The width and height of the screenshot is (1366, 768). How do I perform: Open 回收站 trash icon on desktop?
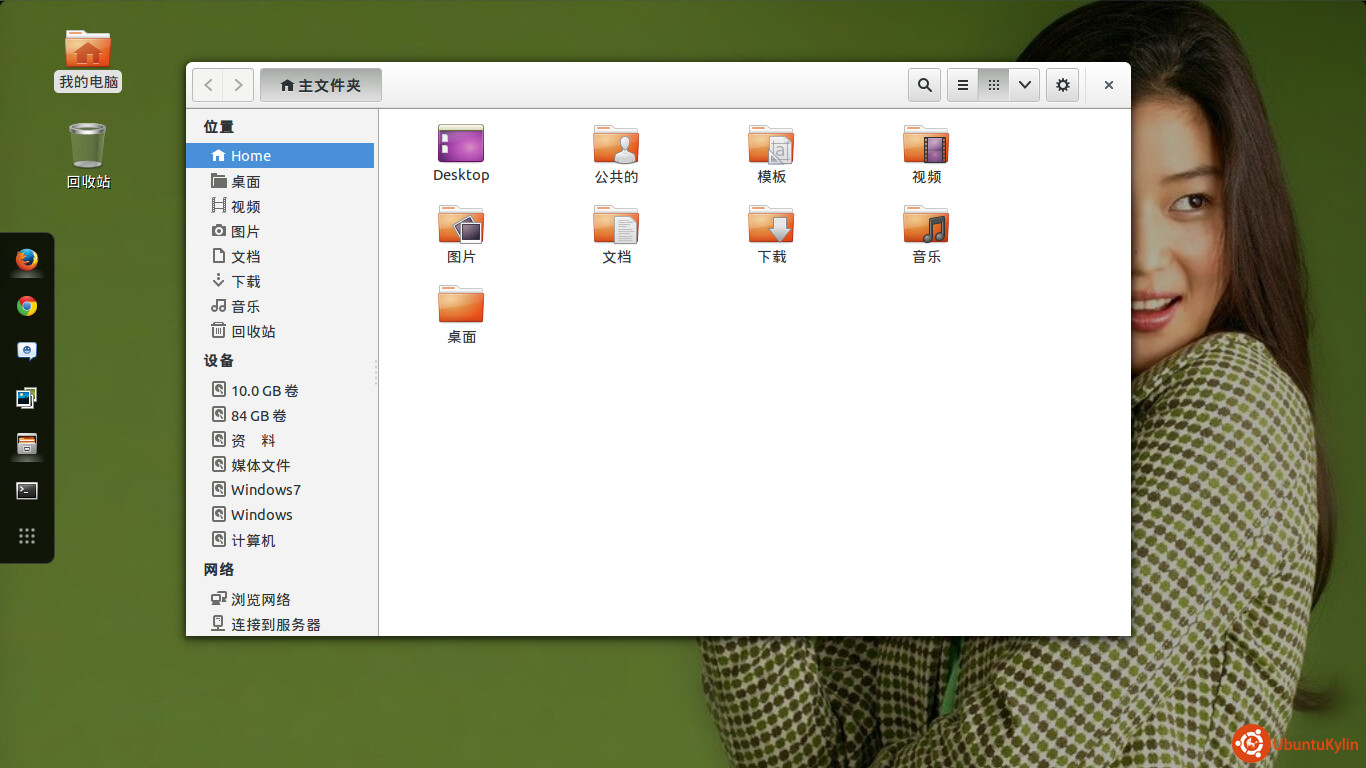[x=88, y=156]
